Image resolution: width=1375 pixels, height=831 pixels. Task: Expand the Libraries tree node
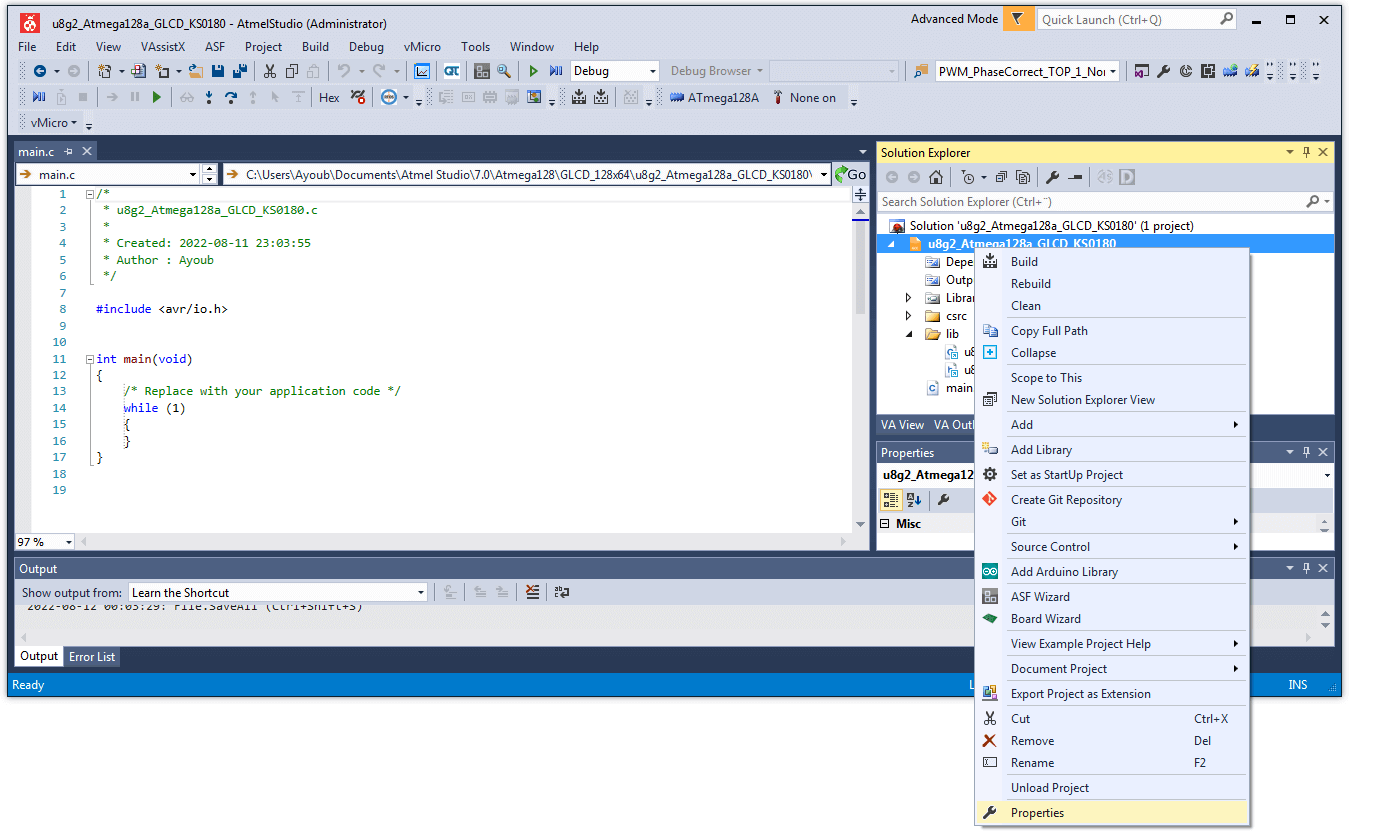point(908,298)
